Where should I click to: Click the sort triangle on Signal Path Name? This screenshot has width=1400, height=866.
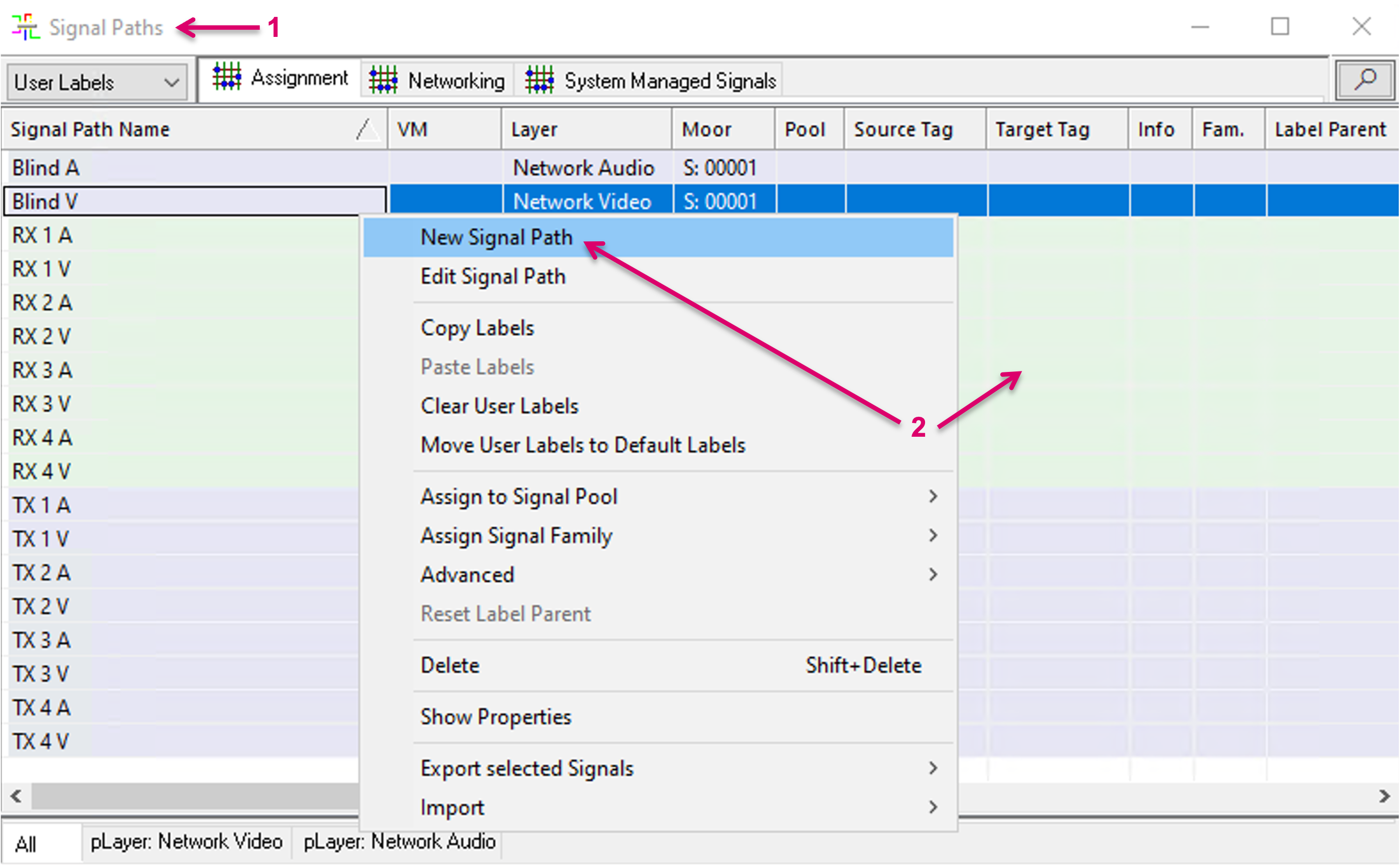click(x=367, y=130)
